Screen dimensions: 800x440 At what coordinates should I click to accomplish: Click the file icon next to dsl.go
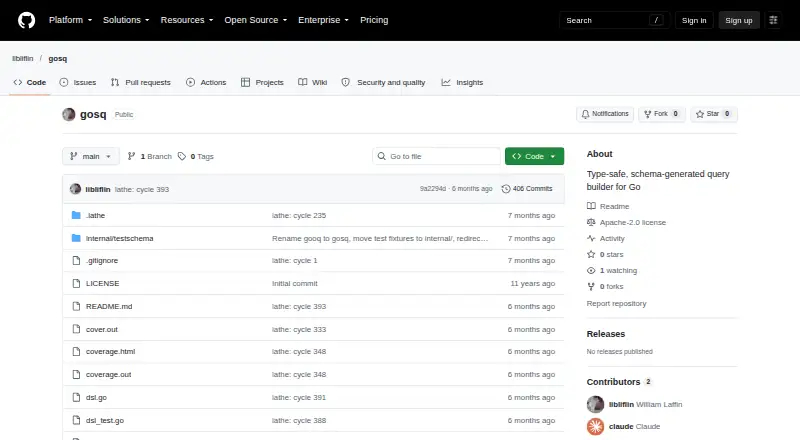click(x=76, y=398)
